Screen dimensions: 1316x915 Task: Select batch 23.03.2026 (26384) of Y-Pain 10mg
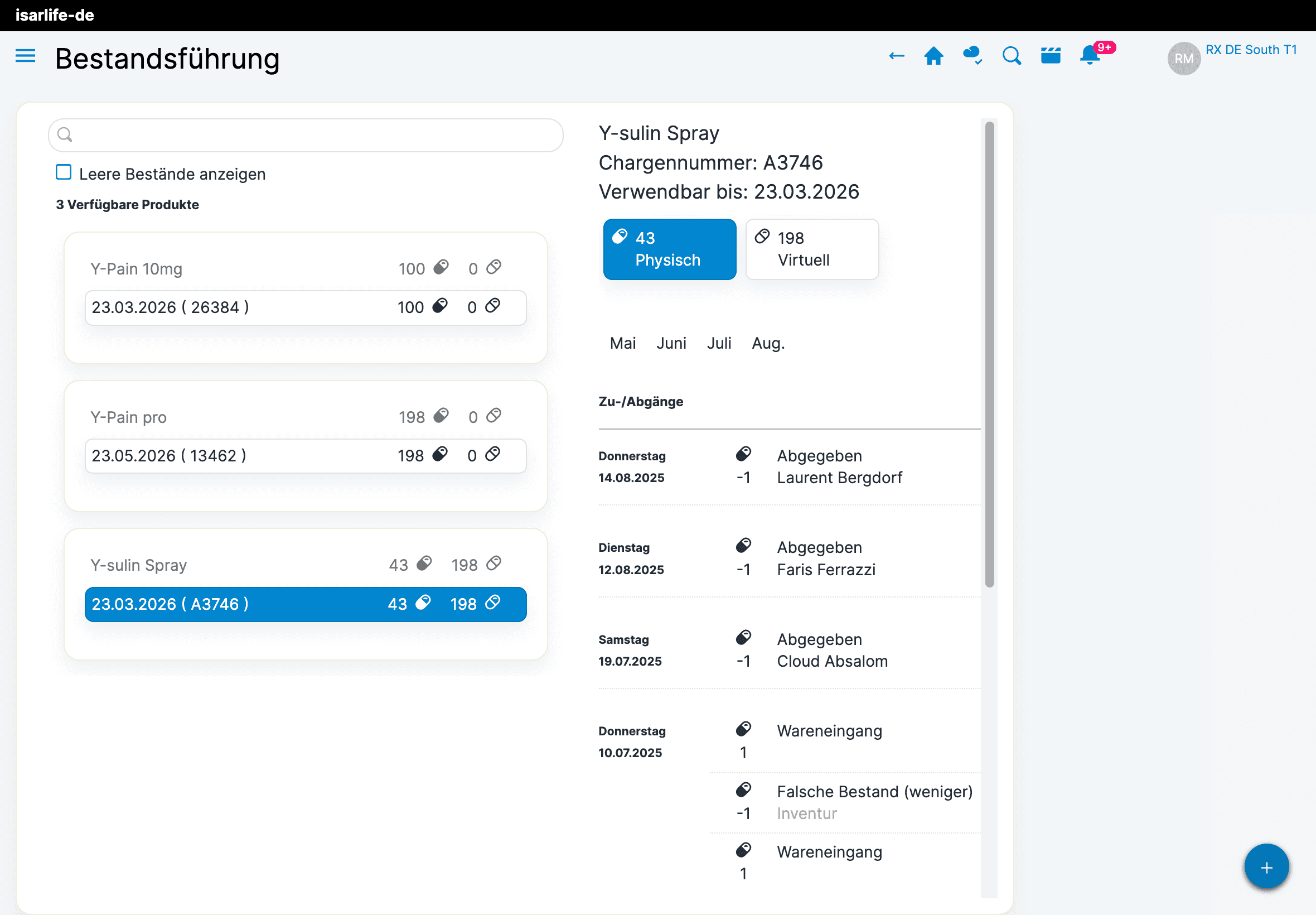point(306,308)
